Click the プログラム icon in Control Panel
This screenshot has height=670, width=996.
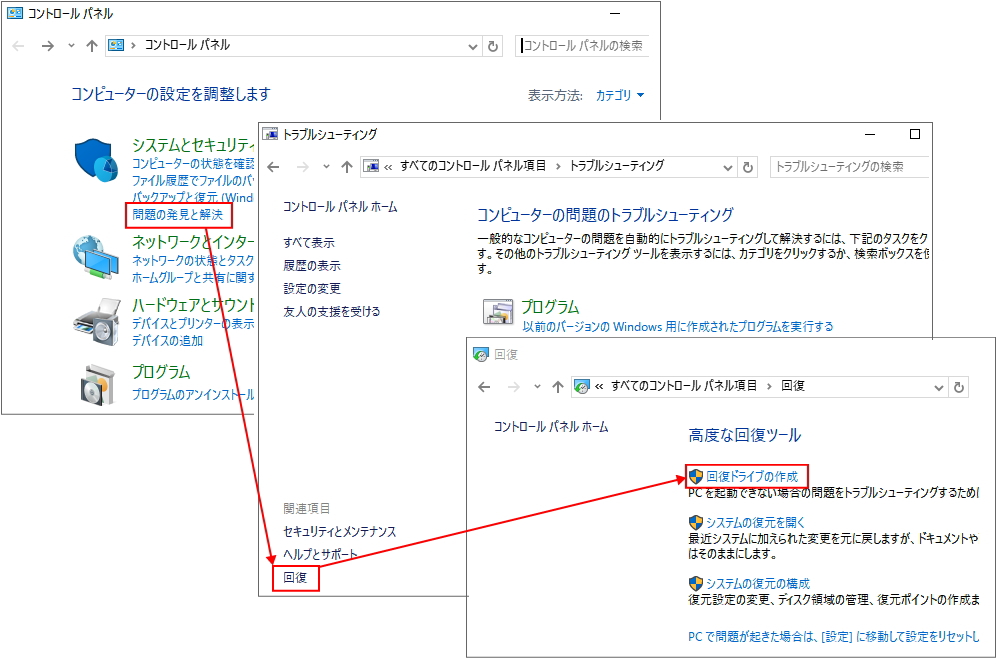click(97, 382)
